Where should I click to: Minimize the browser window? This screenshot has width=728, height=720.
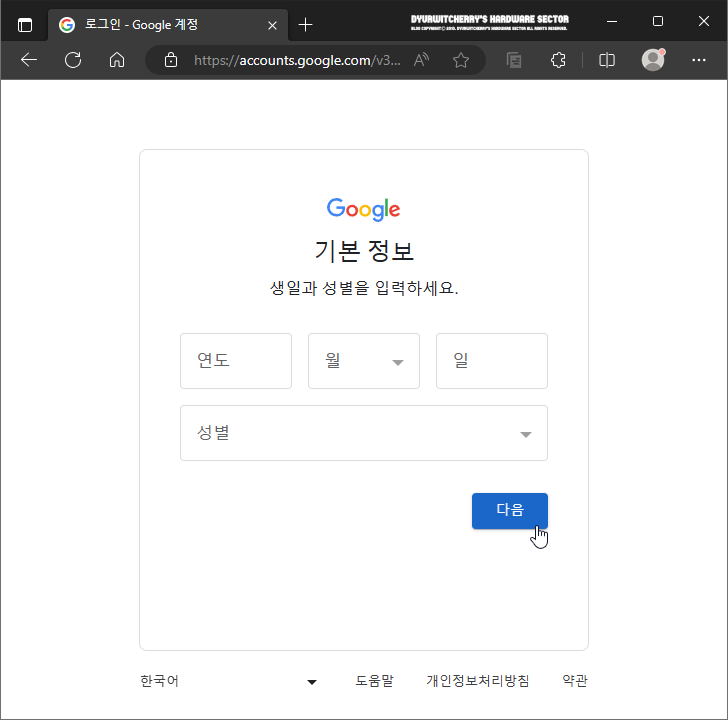pyautogui.click(x=612, y=21)
